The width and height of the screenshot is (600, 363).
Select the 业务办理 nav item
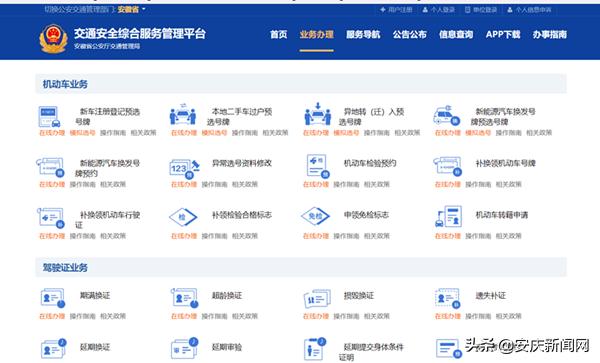316,34
